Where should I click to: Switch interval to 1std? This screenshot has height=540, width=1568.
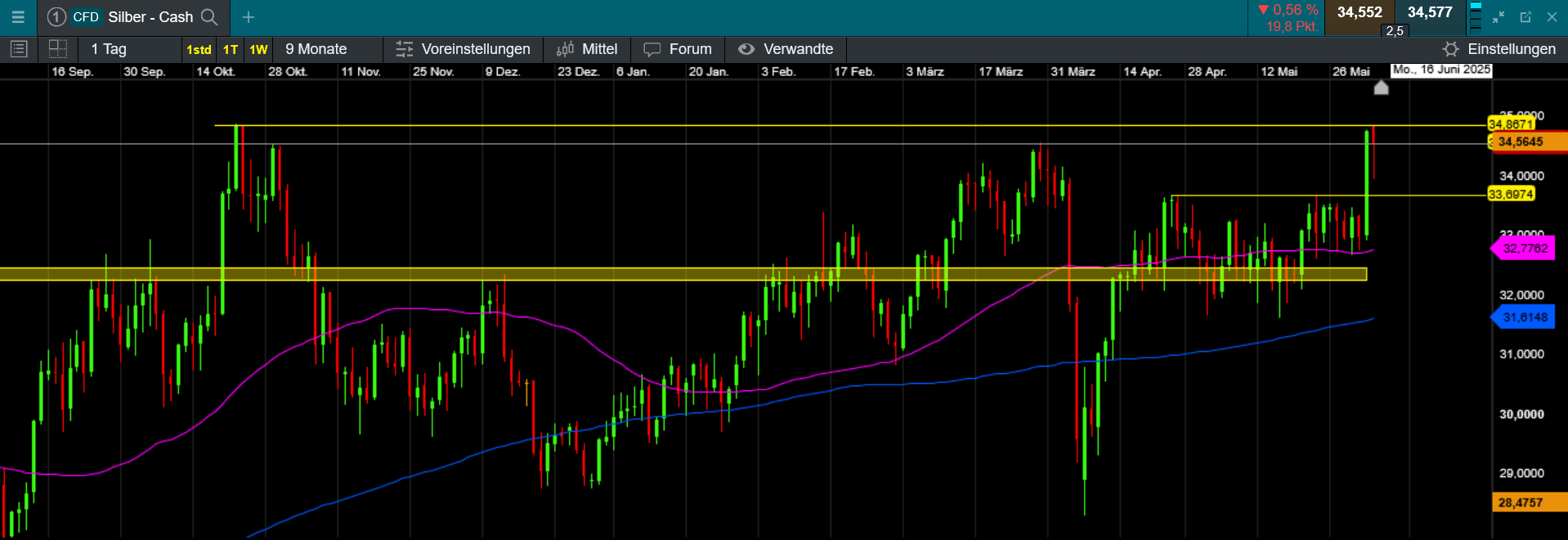(199, 50)
